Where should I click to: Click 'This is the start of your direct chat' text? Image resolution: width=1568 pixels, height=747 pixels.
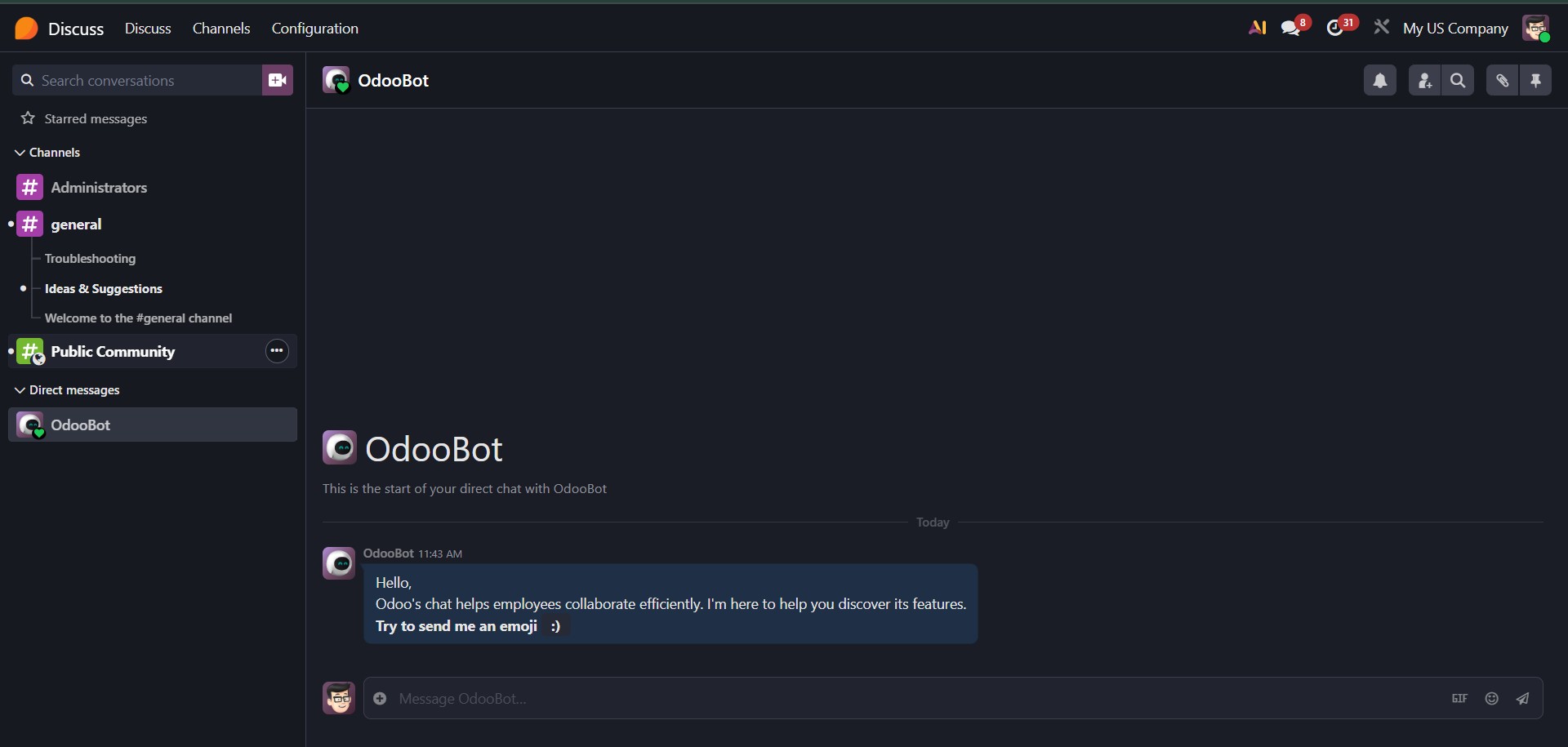pos(465,489)
